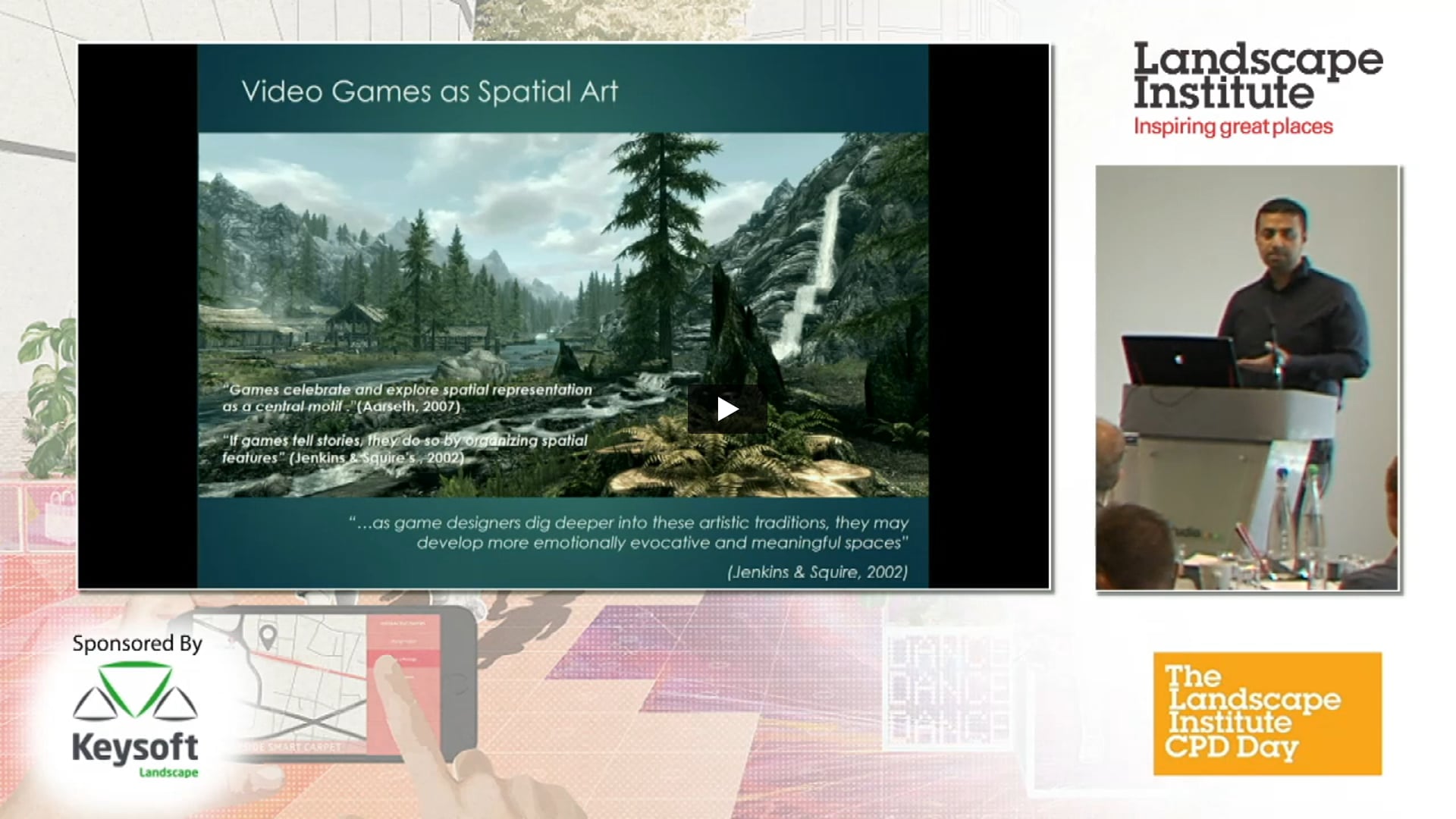Image resolution: width=1456 pixels, height=819 pixels.
Task: Click the '(Jenkins & Squire, 2002)' citation at slide bottom
Action: point(817,572)
